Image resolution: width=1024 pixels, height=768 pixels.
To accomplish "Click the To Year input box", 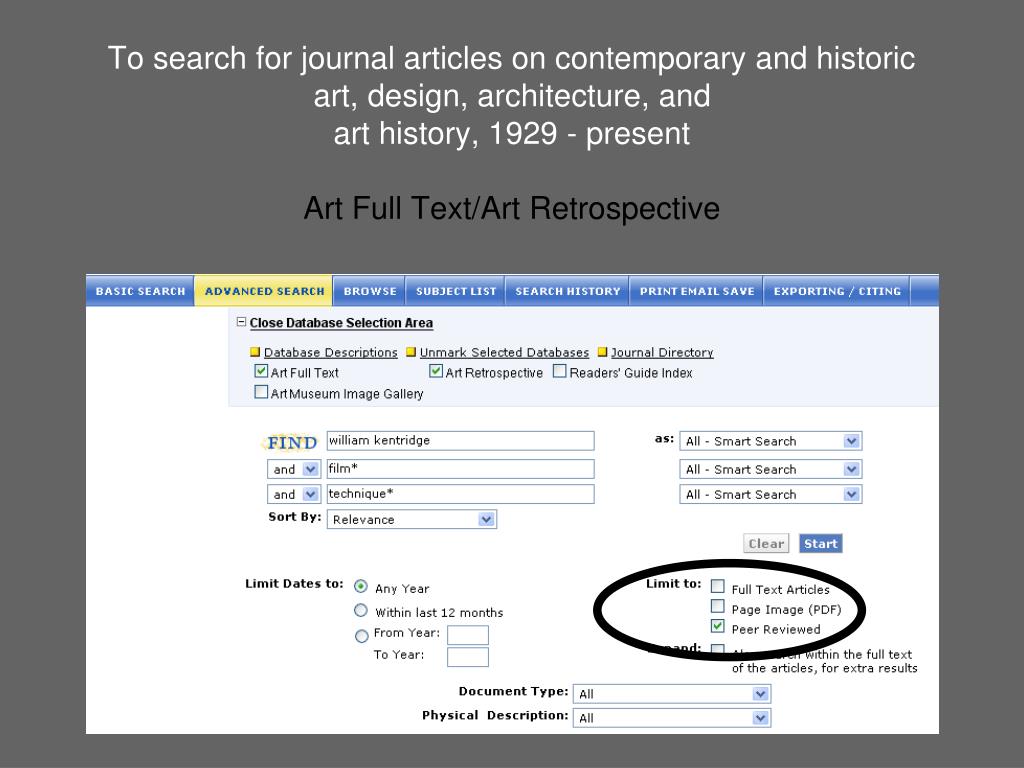I will (x=468, y=657).
